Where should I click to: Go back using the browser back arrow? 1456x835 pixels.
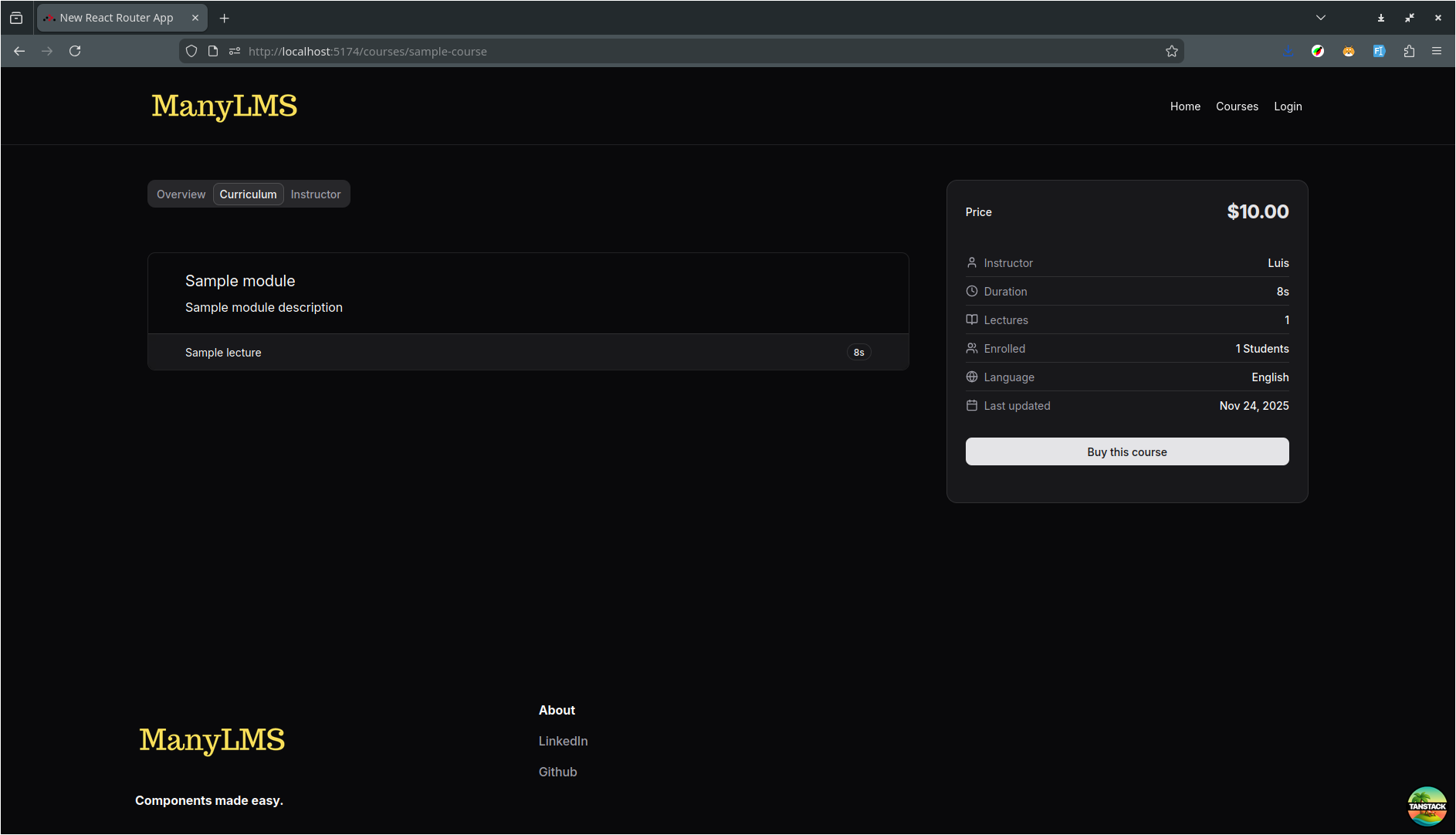point(19,51)
